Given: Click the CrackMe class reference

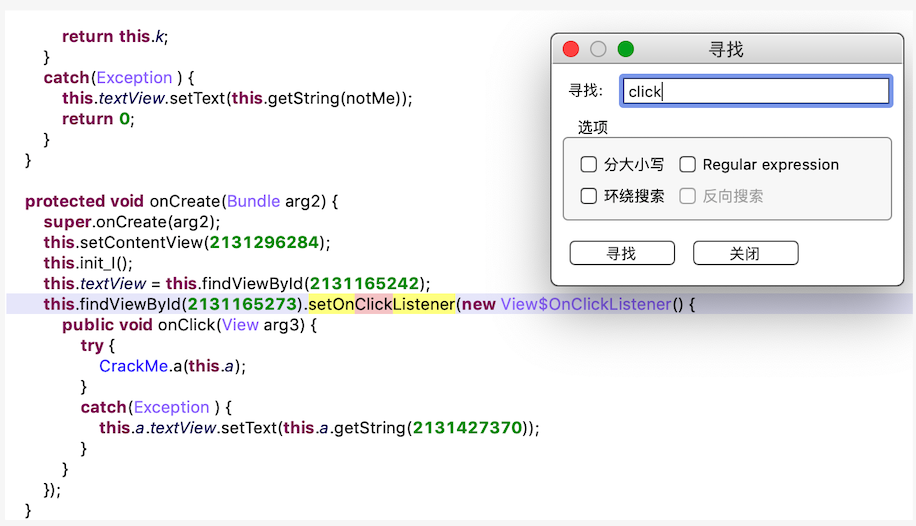Looking at the screenshot, I should point(134,366).
